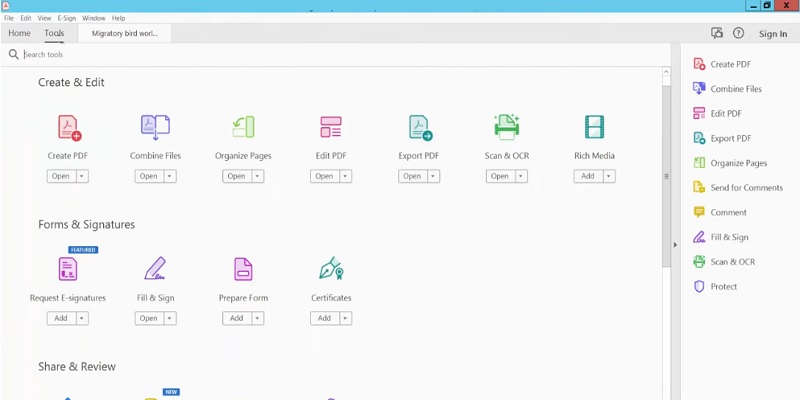Open the File menu
The height and width of the screenshot is (400, 800).
pos(9,18)
